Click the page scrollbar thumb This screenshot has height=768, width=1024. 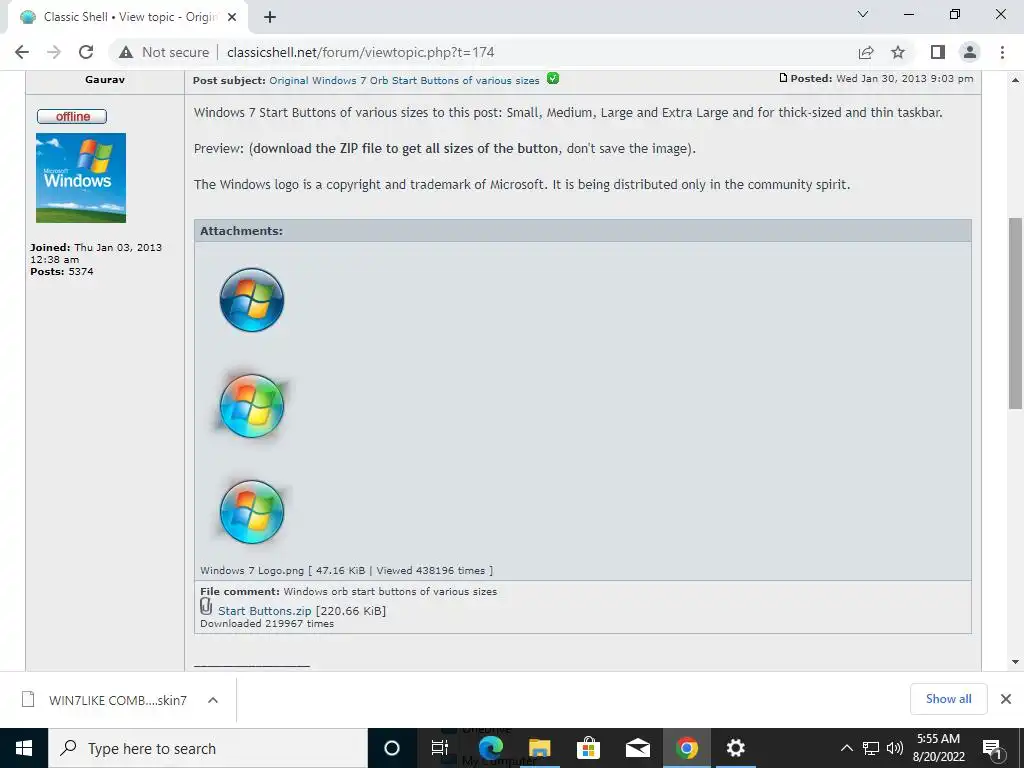(x=1015, y=313)
